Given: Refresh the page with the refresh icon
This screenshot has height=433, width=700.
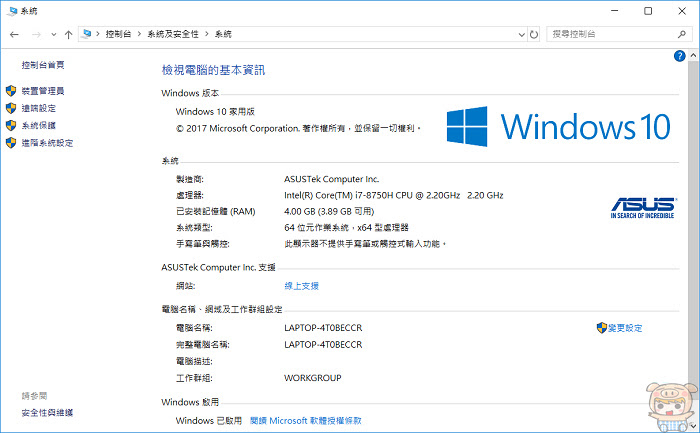Looking at the screenshot, I should [534, 34].
